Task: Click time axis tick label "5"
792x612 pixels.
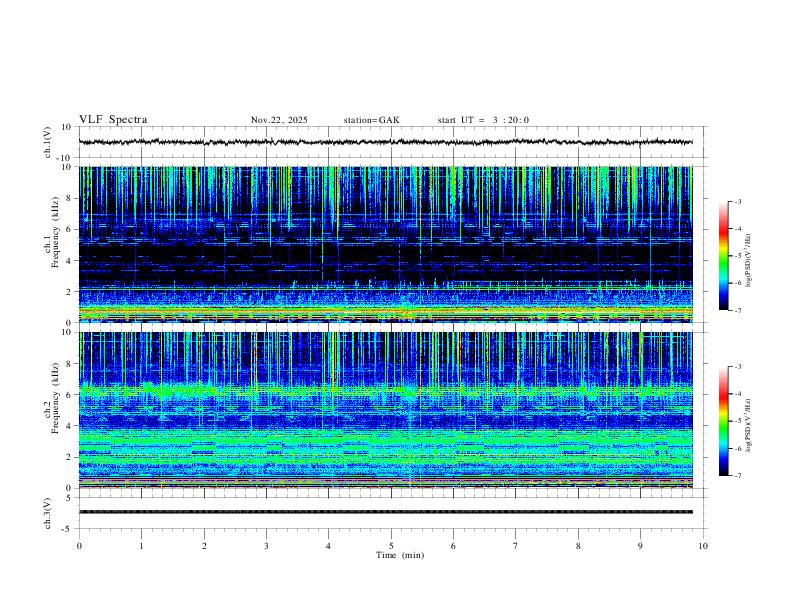Action: click(391, 546)
